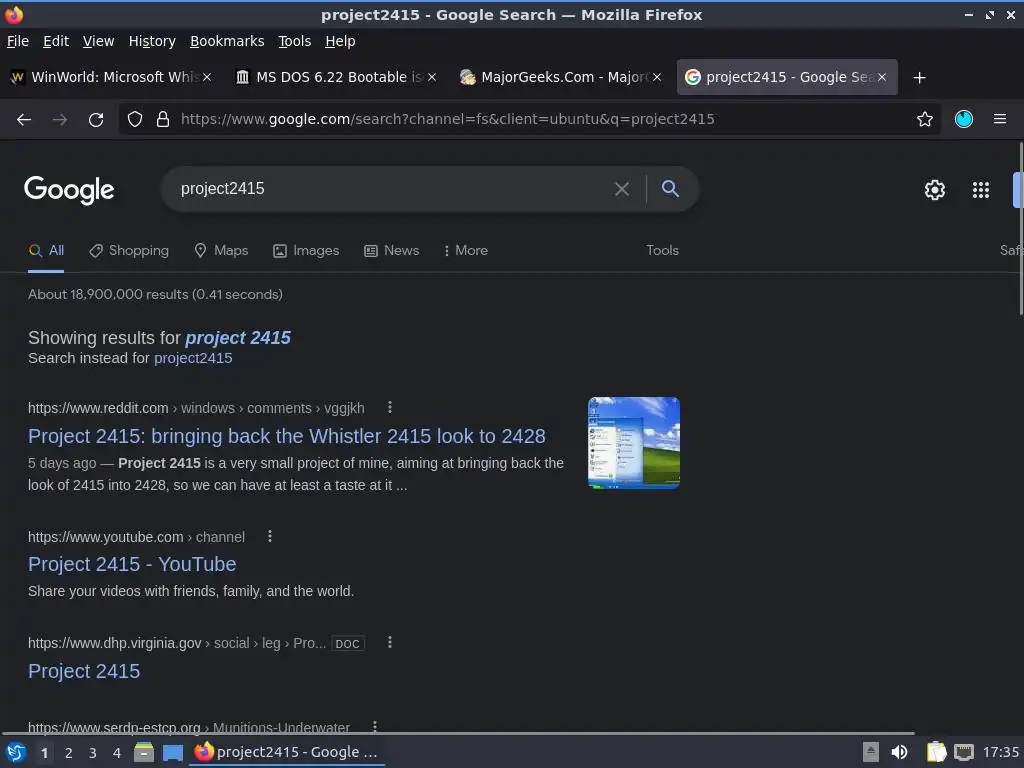This screenshot has width=1024, height=768.
Task: Open options for the serdp-estcp.org result
Action: point(375,726)
